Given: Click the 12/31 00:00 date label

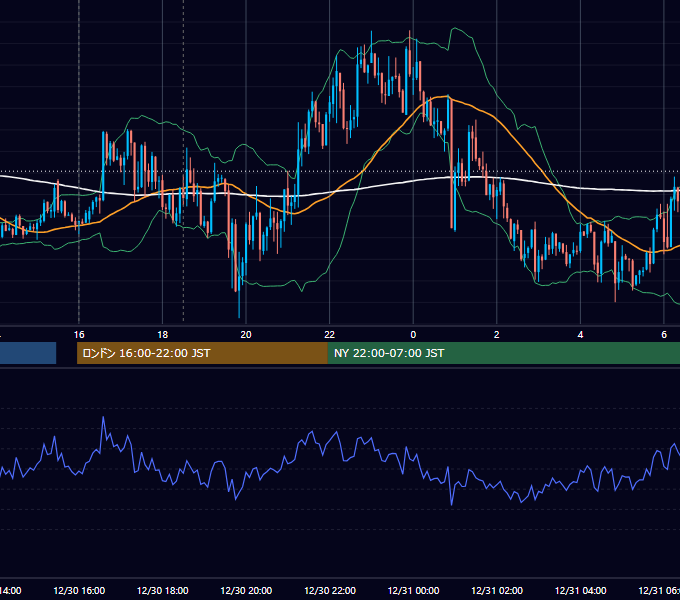Looking at the screenshot, I should click(413, 590).
